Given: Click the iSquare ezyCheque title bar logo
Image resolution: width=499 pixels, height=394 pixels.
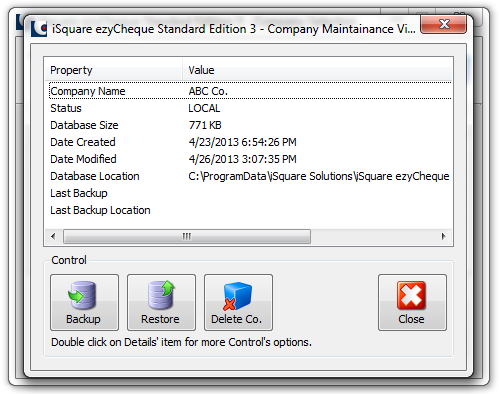Looking at the screenshot, I should pyautogui.click(x=39, y=29).
